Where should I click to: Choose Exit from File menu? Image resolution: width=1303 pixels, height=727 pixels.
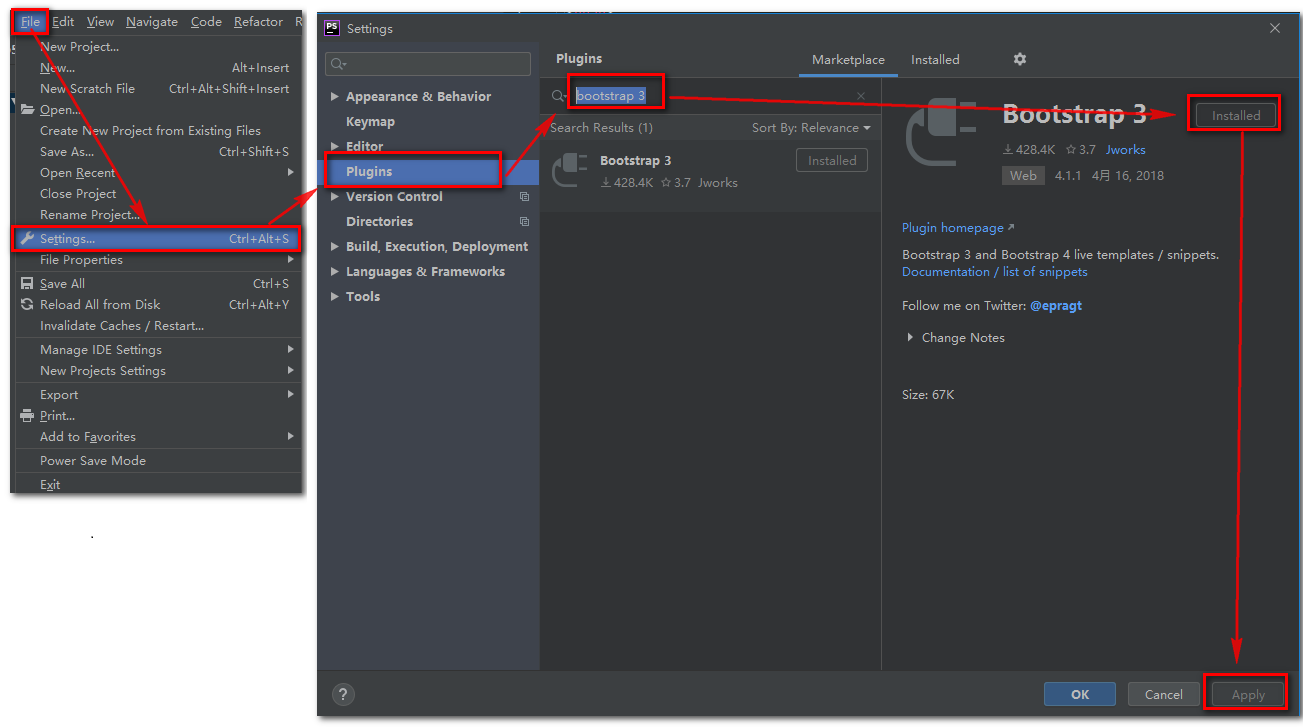click(157, 485)
